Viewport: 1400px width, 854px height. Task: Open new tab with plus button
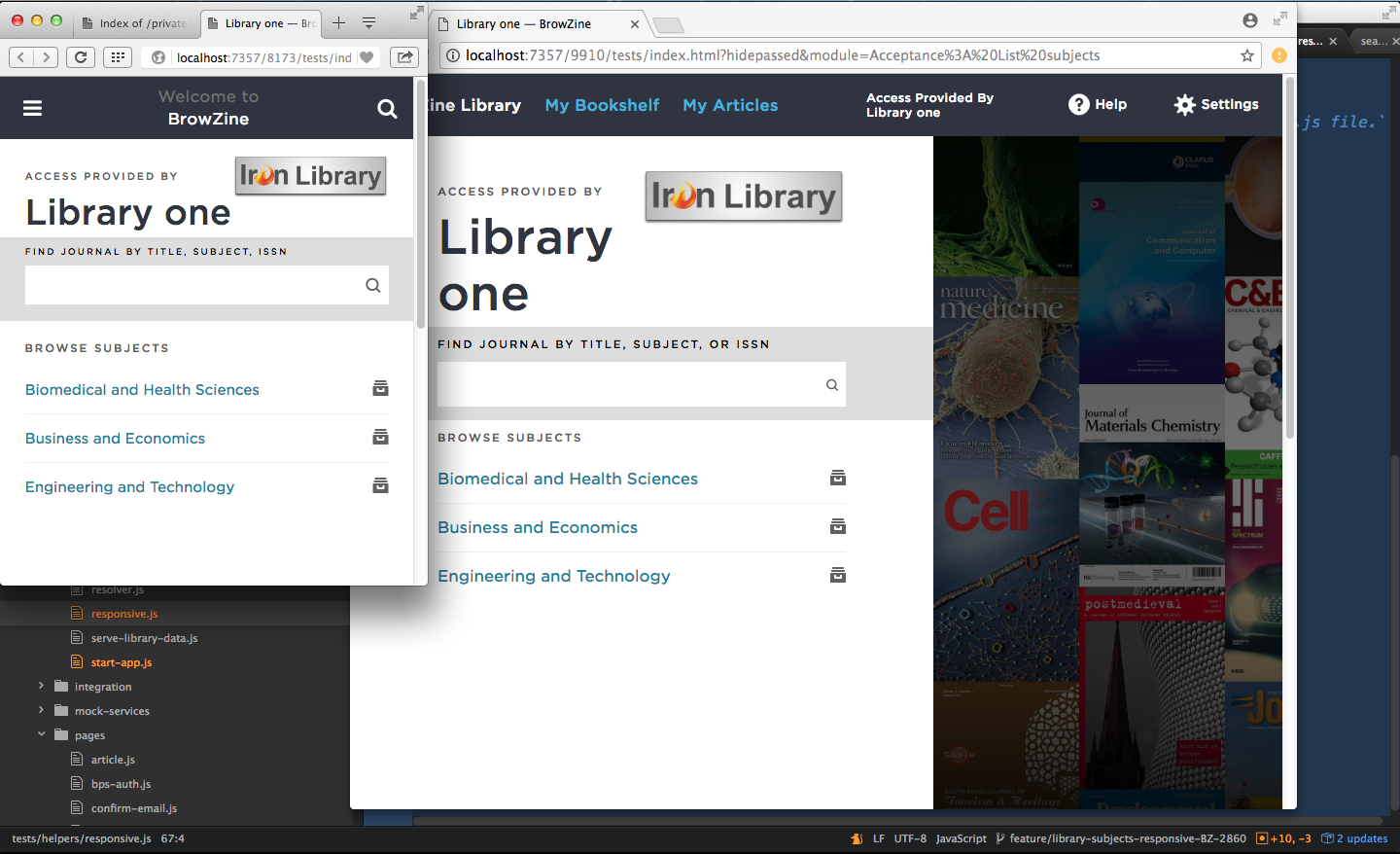click(x=338, y=22)
